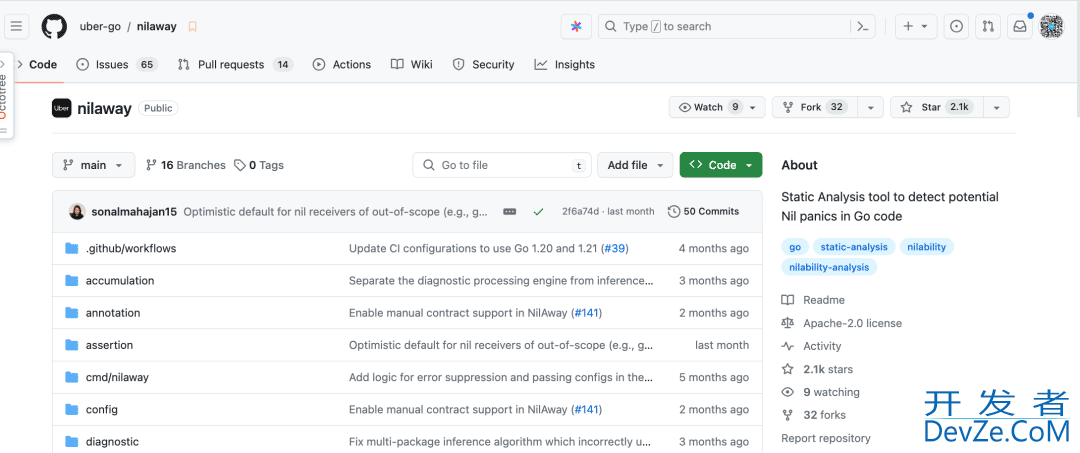Open the Watch notifications dropdown
The width and height of the screenshot is (1080, 453).
[717, 107]
